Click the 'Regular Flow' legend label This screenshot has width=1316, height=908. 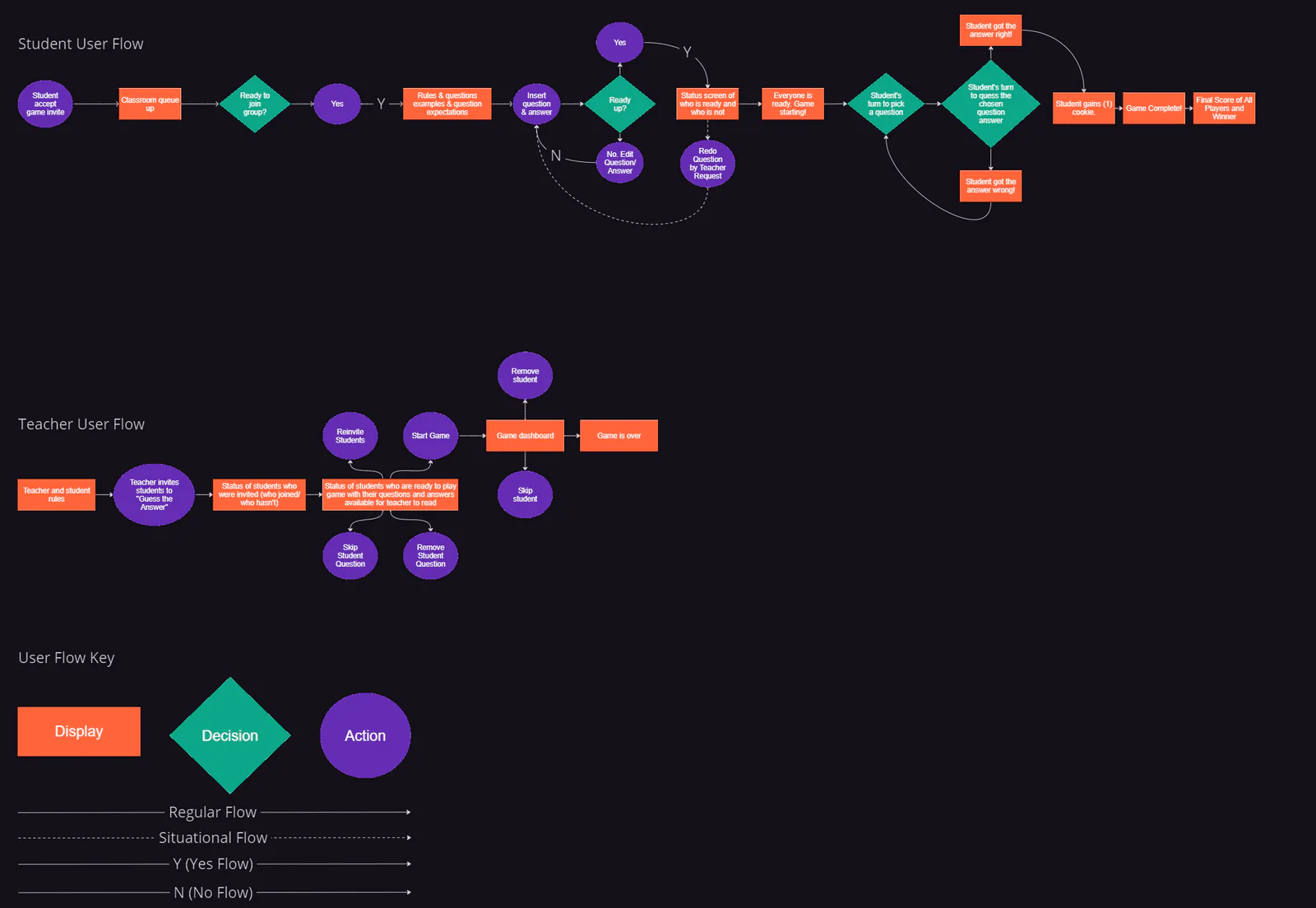pyautogui.click(x=213, y=812)
